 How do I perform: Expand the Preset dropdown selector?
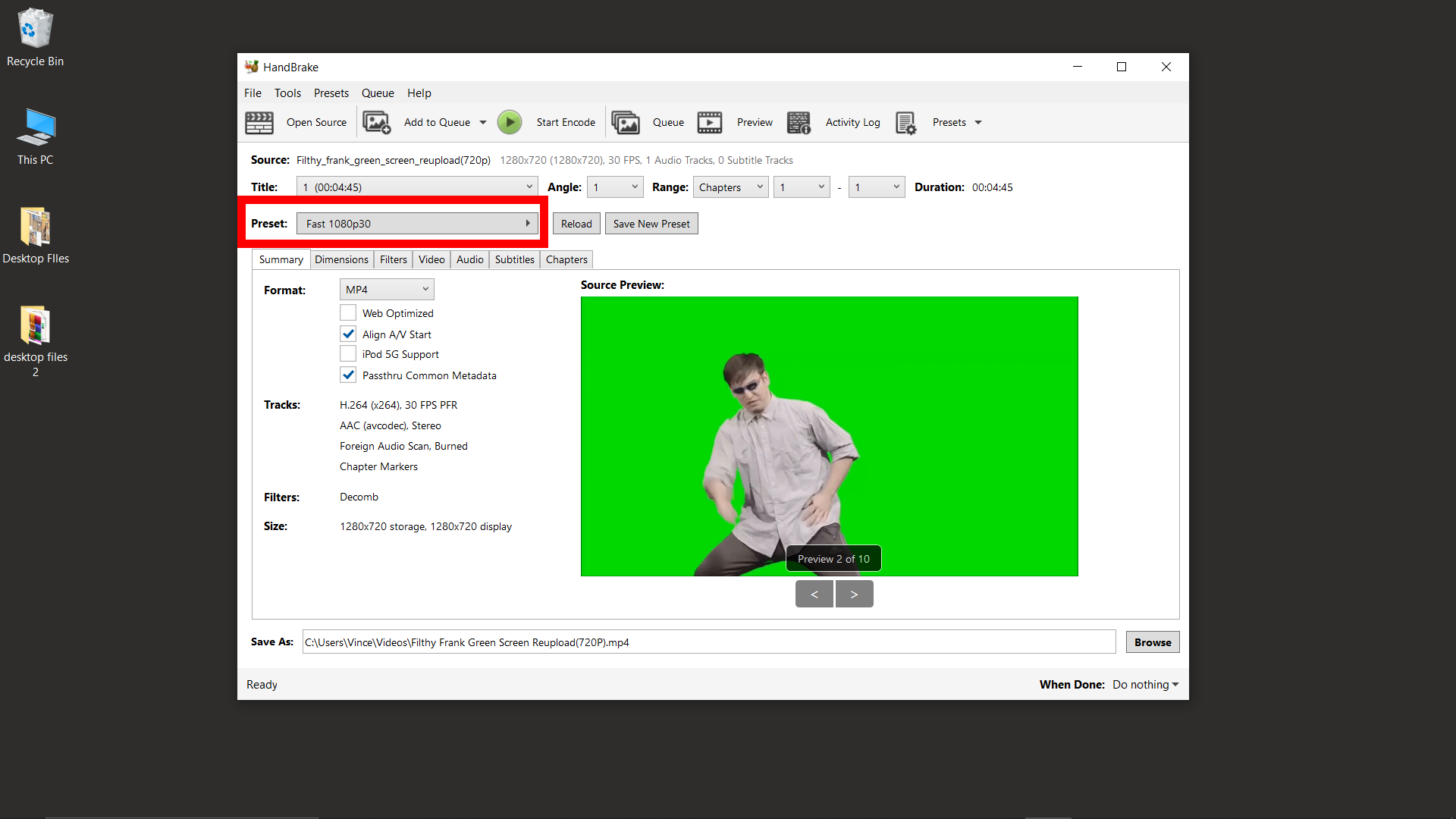[x=530, y=223]
